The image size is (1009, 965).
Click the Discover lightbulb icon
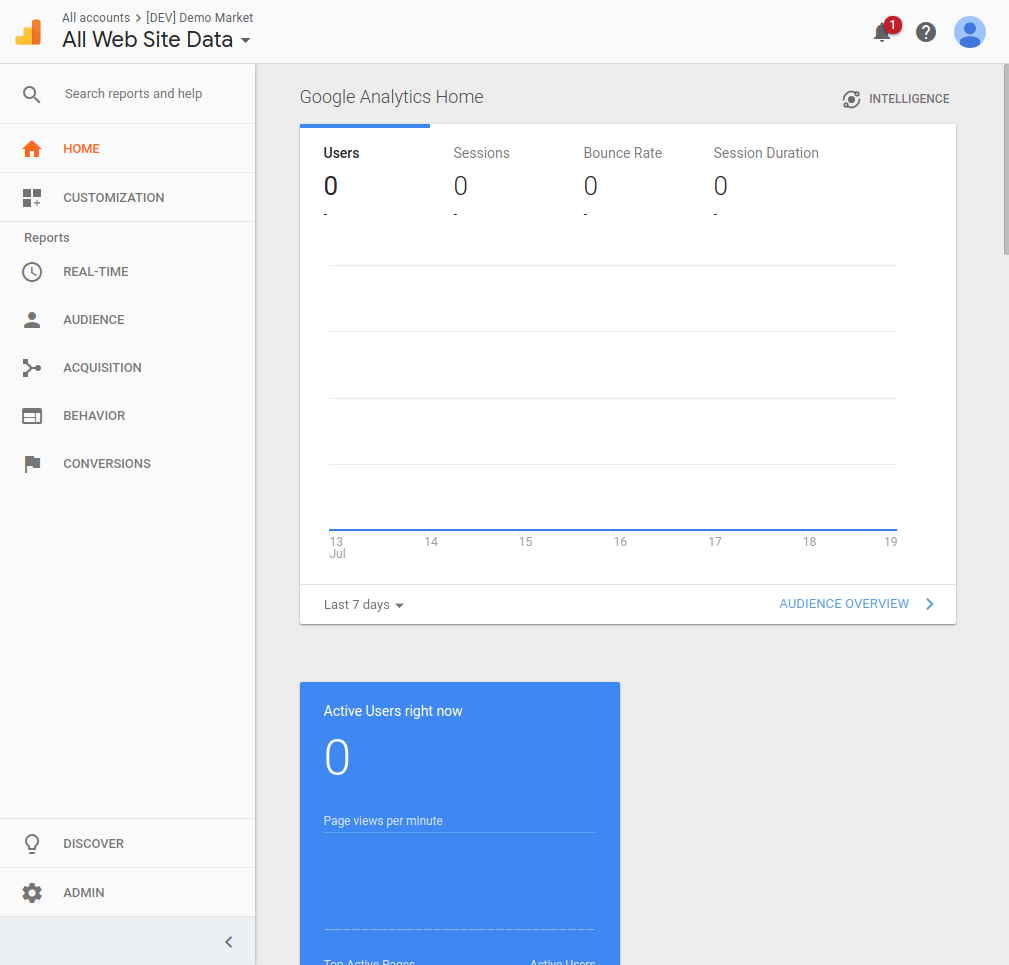coord(32,843)
